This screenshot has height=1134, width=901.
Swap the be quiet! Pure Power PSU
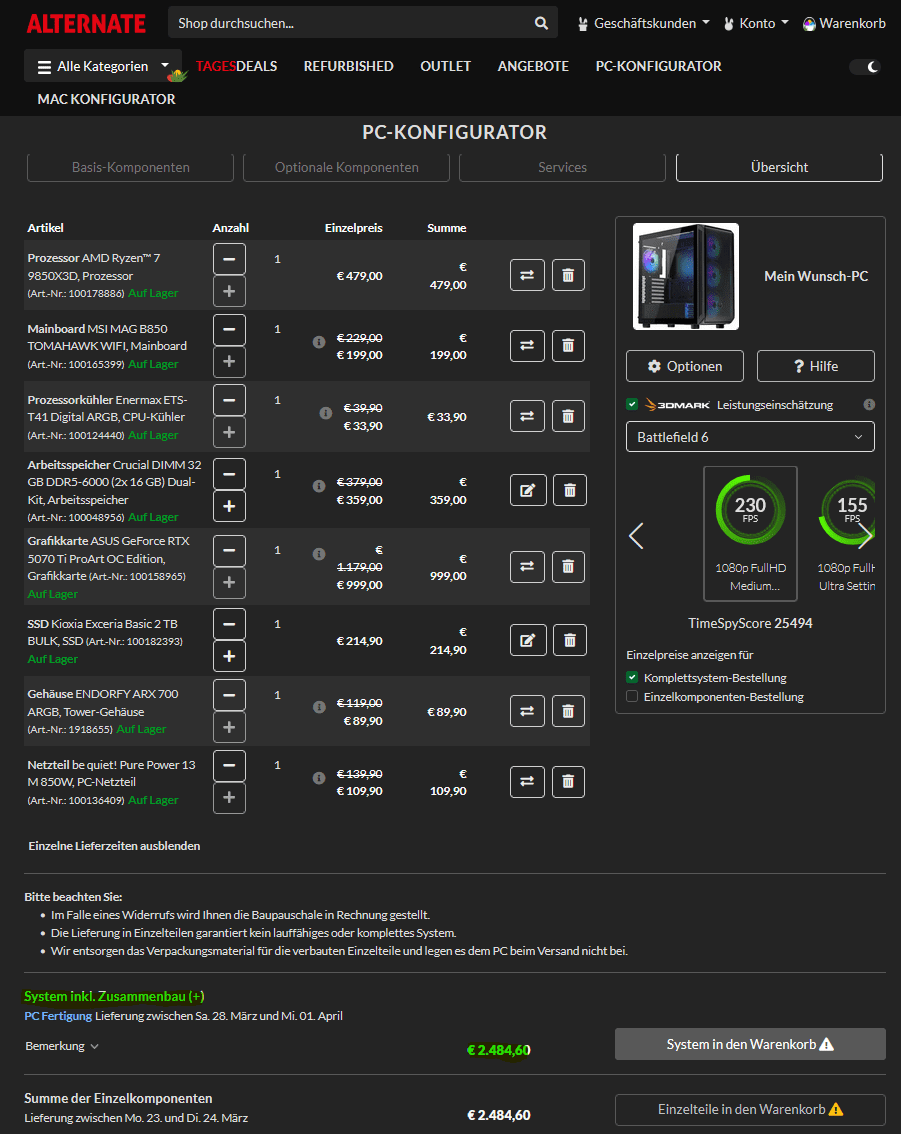(527, 782)
